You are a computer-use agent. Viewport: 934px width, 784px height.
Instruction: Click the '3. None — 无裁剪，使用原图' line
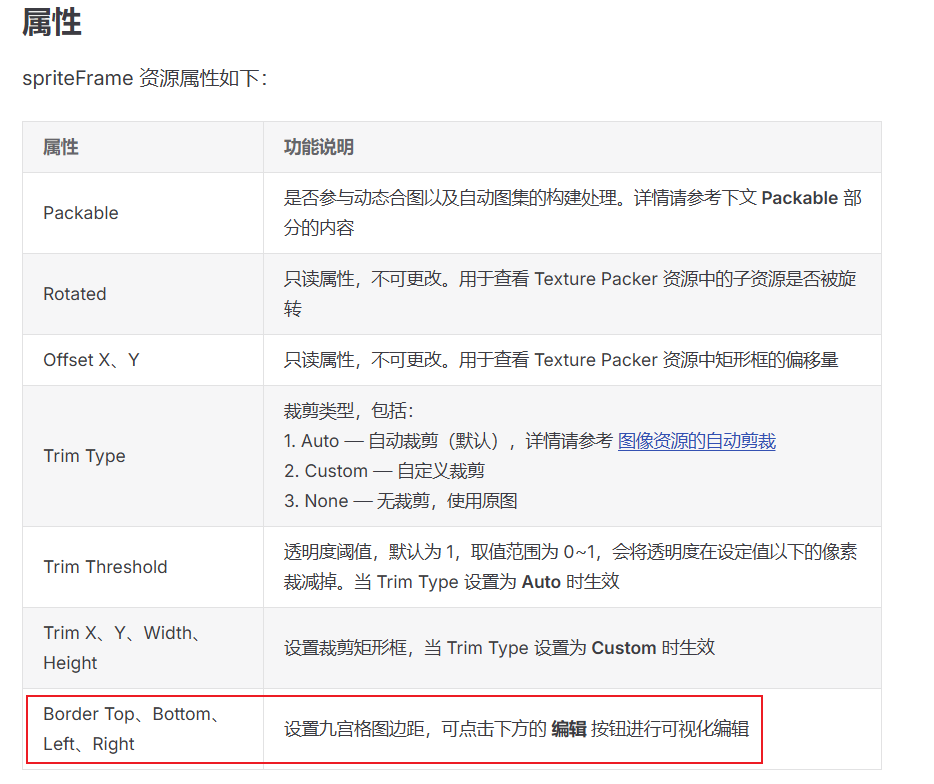click(x=400, y=500)
